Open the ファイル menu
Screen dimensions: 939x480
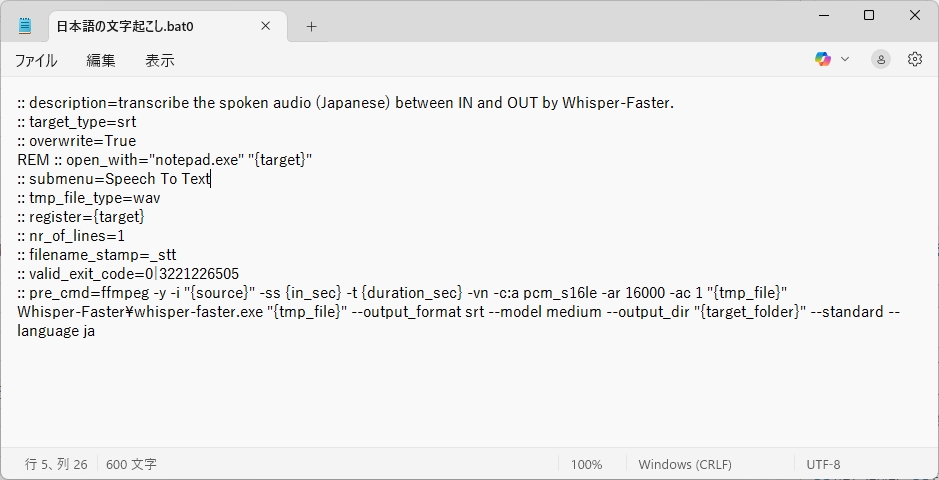(x=36, y=60)
